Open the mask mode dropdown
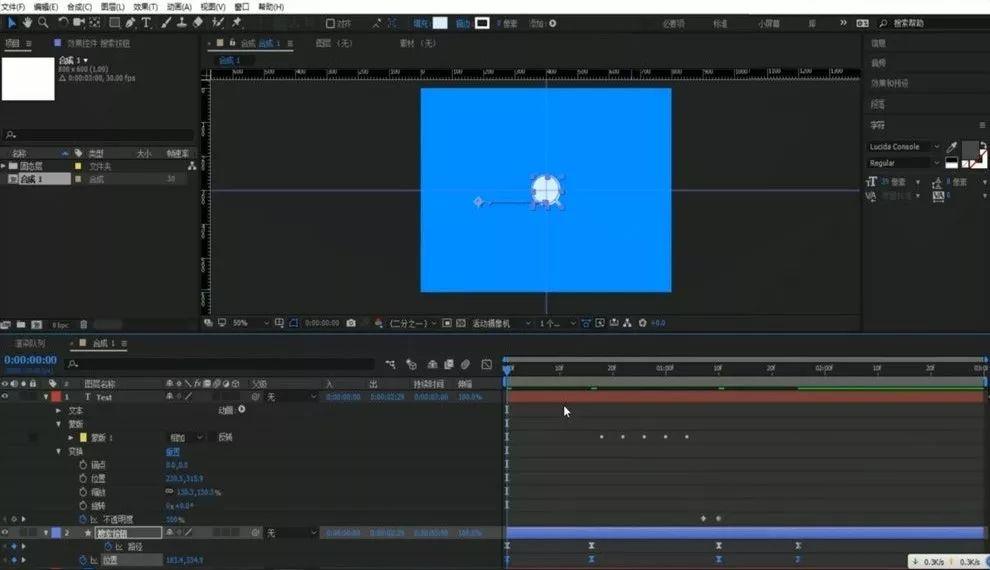 point(186,437)
